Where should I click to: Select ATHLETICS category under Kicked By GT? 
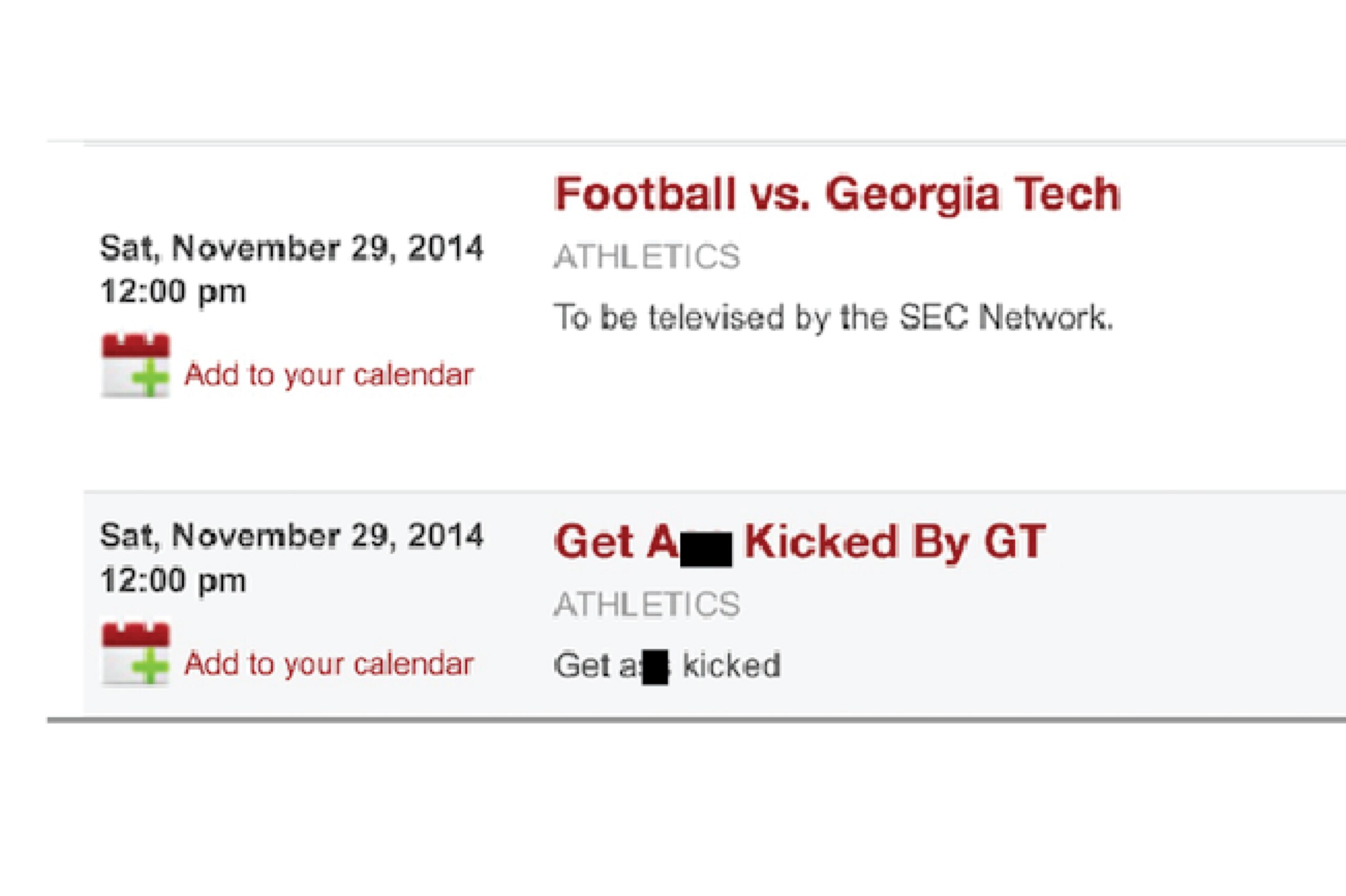pyautogui.click(x=647, y=604)
